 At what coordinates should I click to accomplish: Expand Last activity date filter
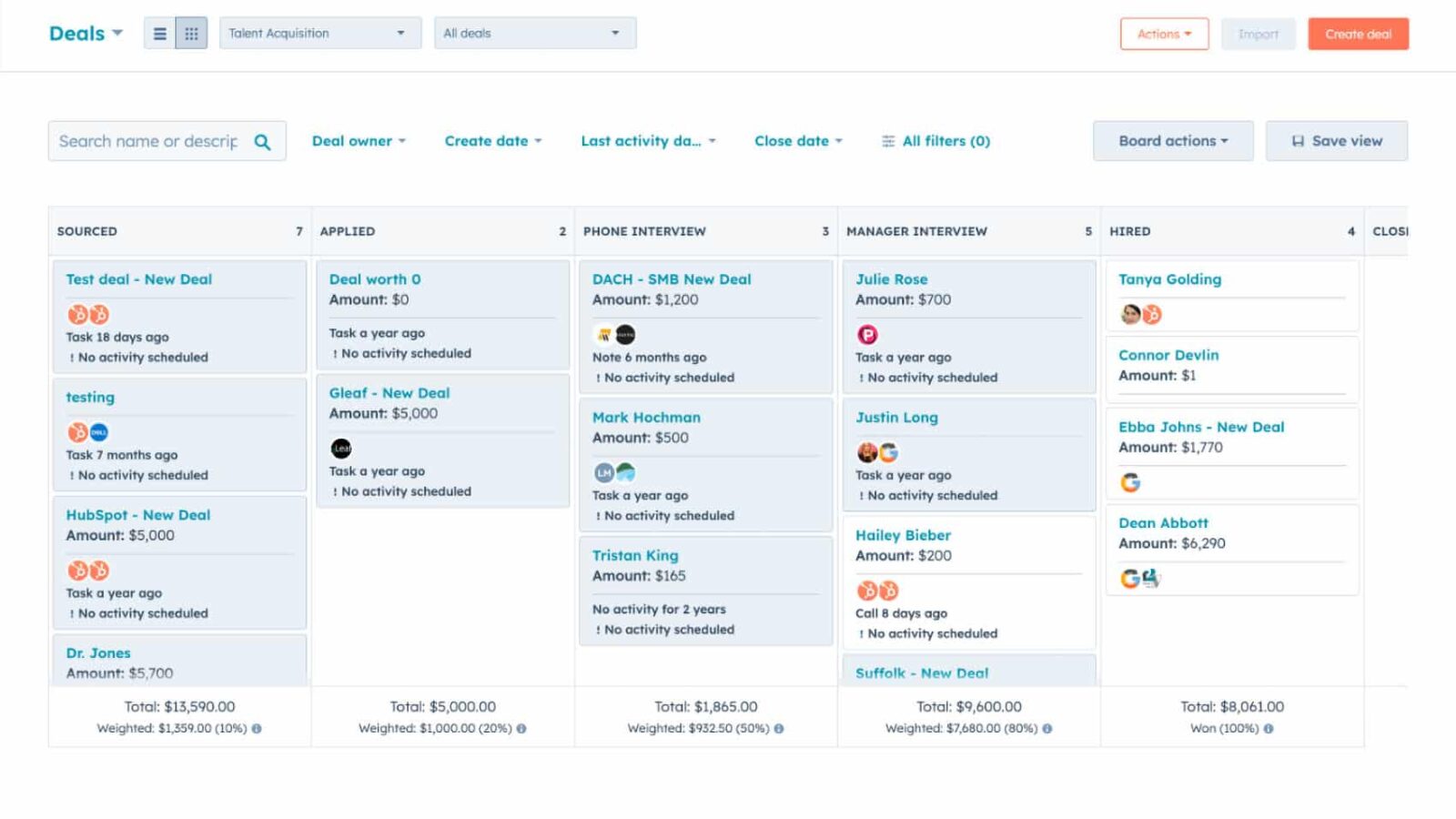[649, 141]
